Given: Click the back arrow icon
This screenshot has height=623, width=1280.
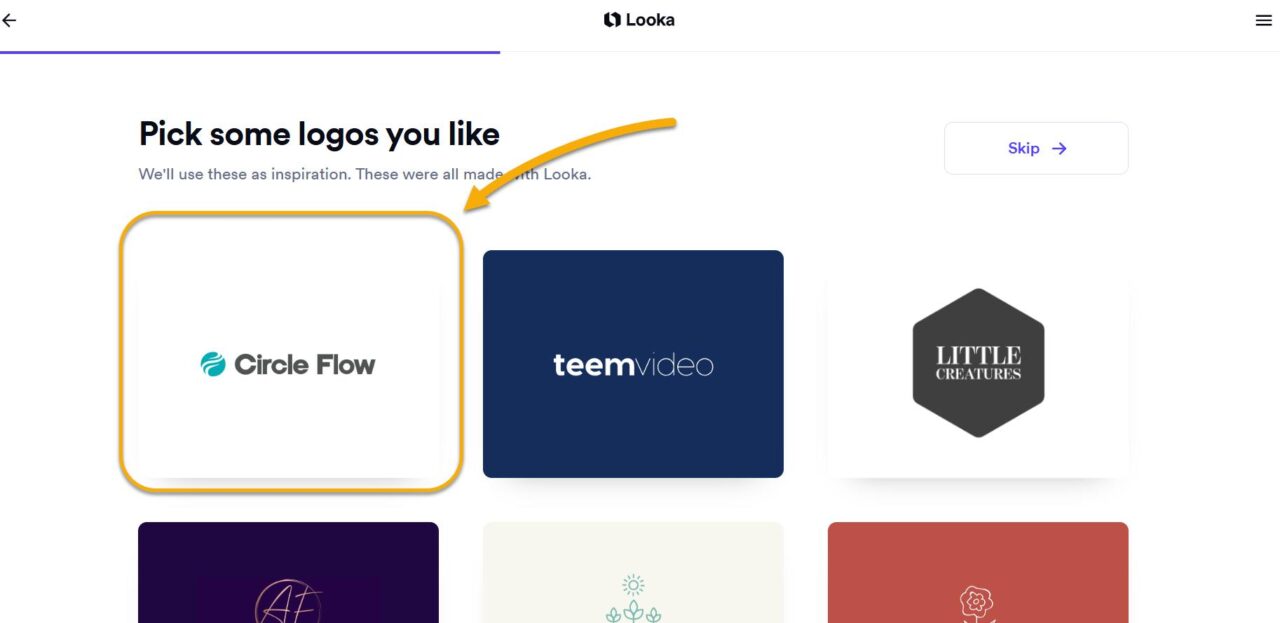Looking at the screenshot, I should [x=9, y=20].
